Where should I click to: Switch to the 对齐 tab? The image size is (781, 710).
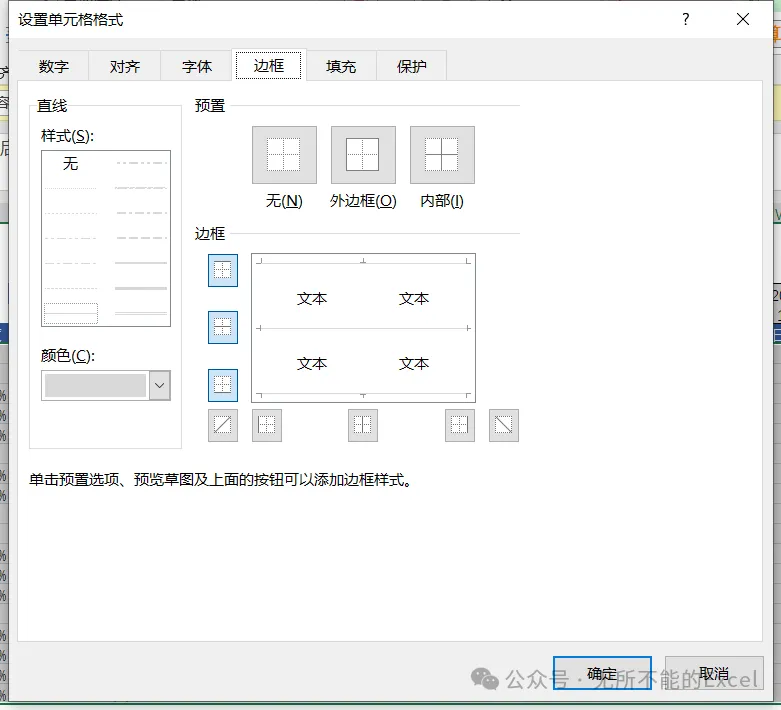coord(125,66)
